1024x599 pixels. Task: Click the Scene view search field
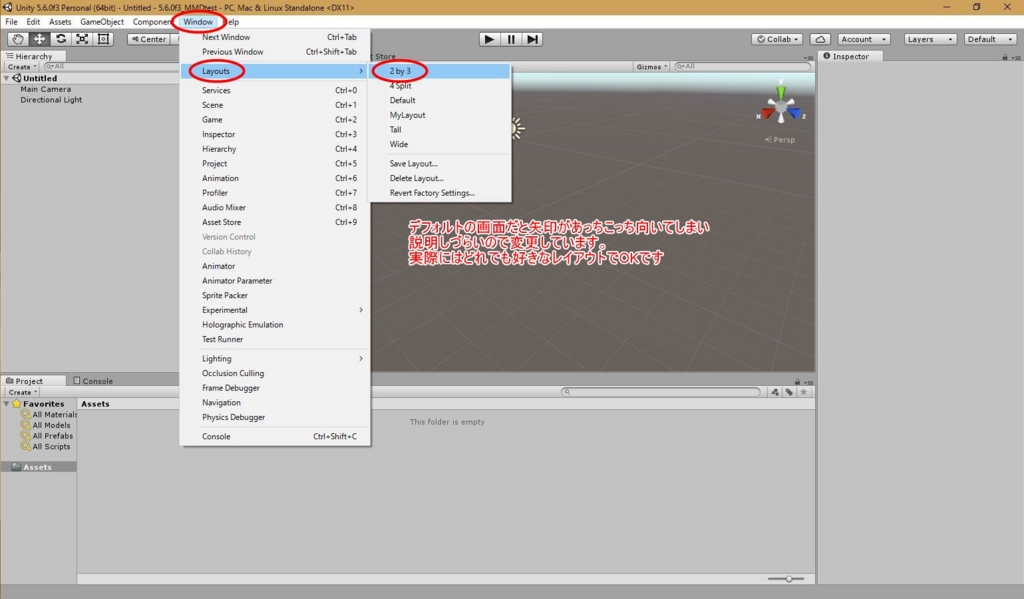coord(742,67)
